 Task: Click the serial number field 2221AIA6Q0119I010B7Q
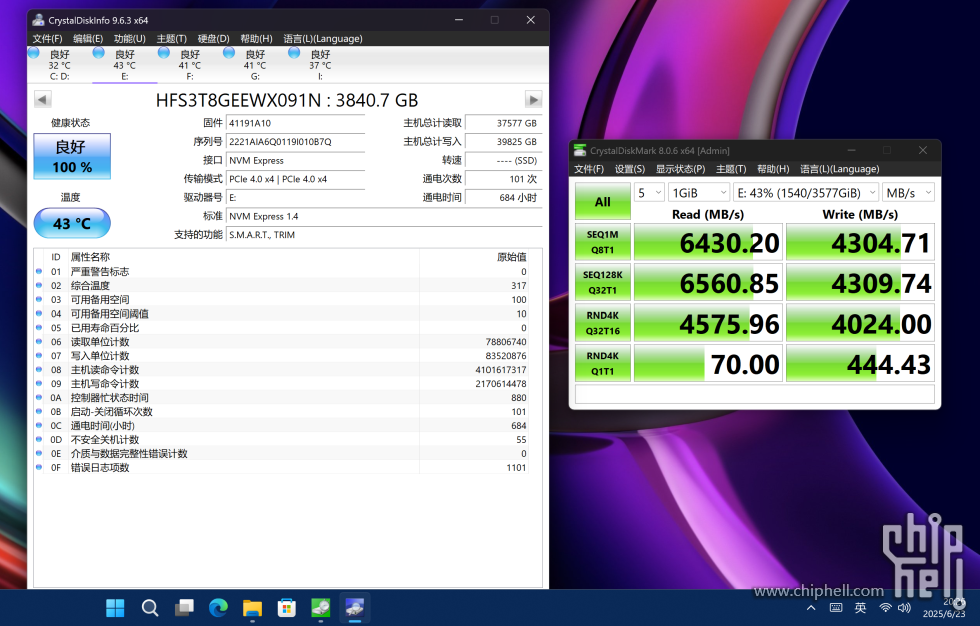[296, 142]
